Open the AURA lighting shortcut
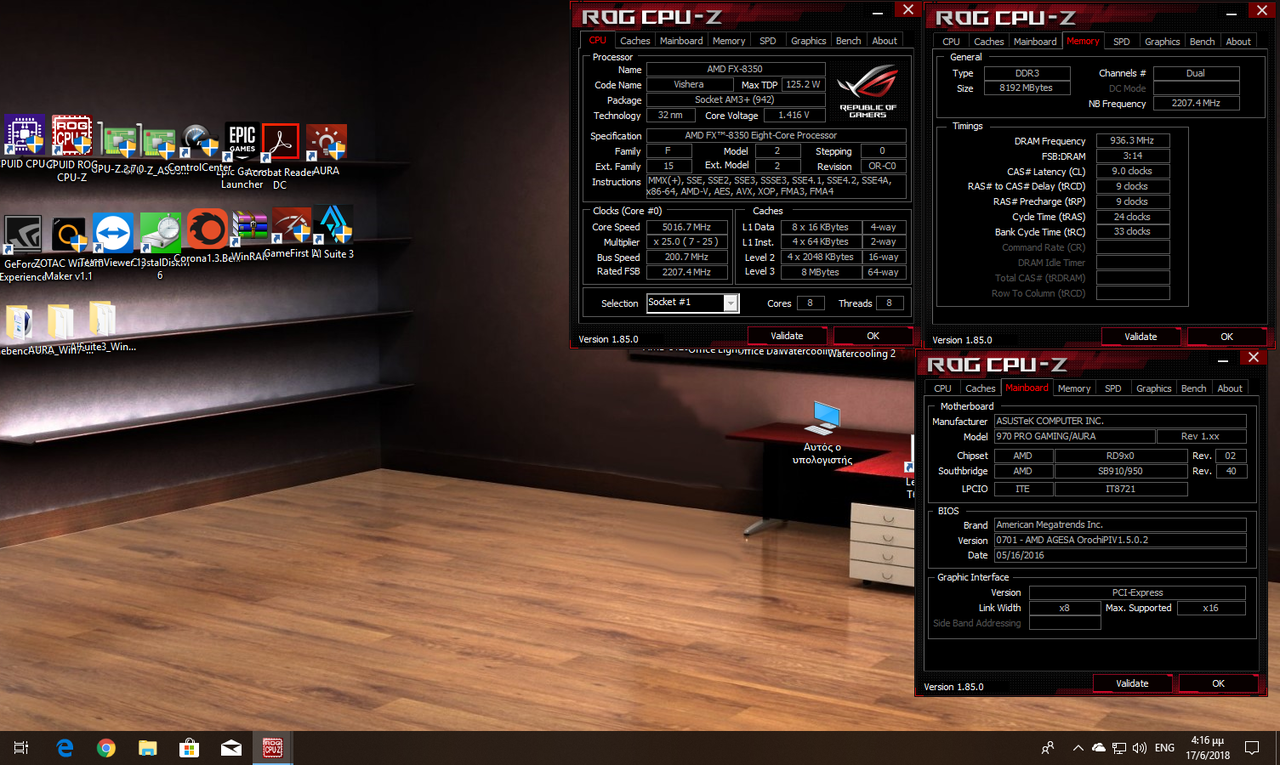This screenshot has height=765, width=1280. tap(326, 150)
